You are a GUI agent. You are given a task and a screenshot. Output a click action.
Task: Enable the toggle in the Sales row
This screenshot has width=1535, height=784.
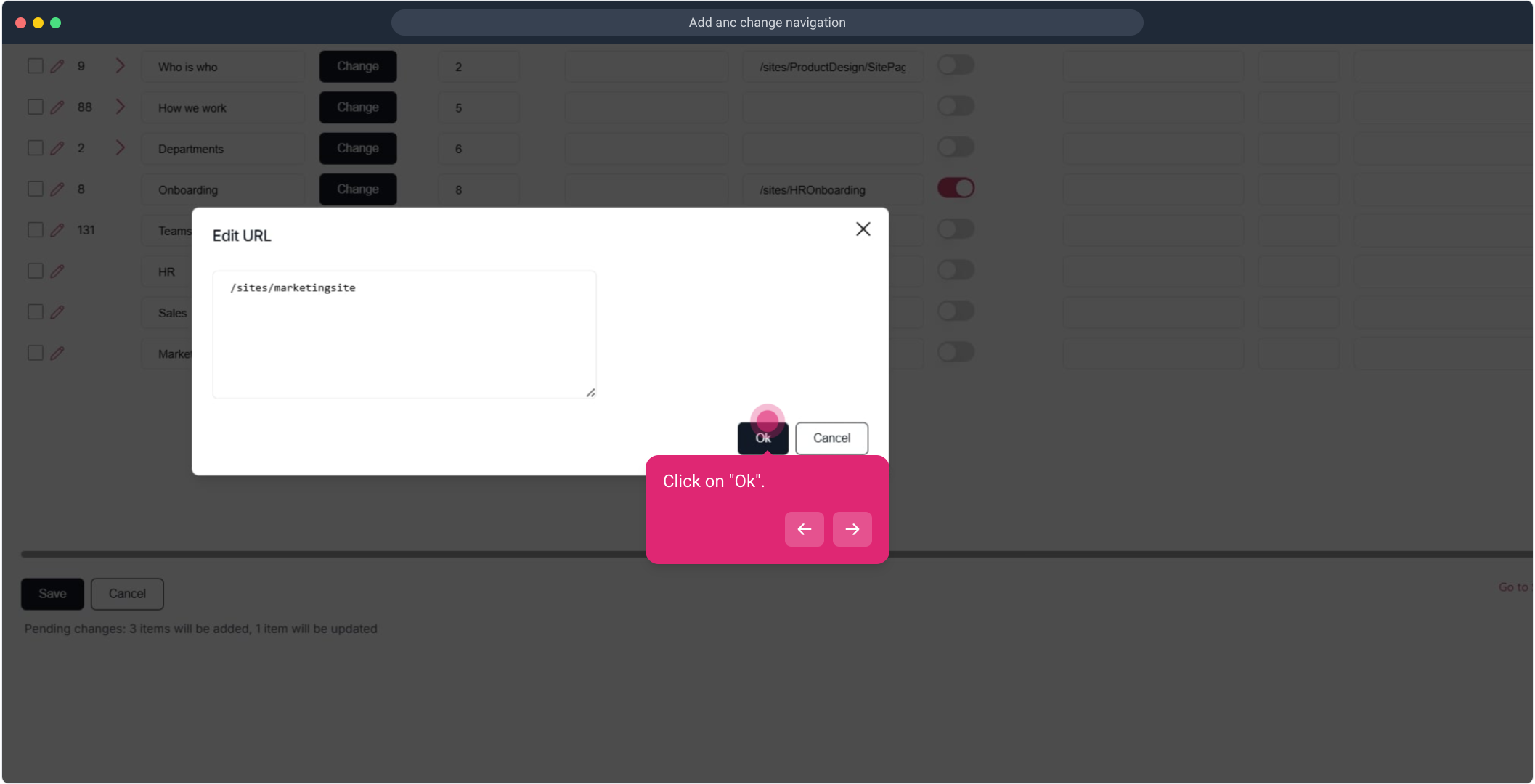(x=956, y=311)
